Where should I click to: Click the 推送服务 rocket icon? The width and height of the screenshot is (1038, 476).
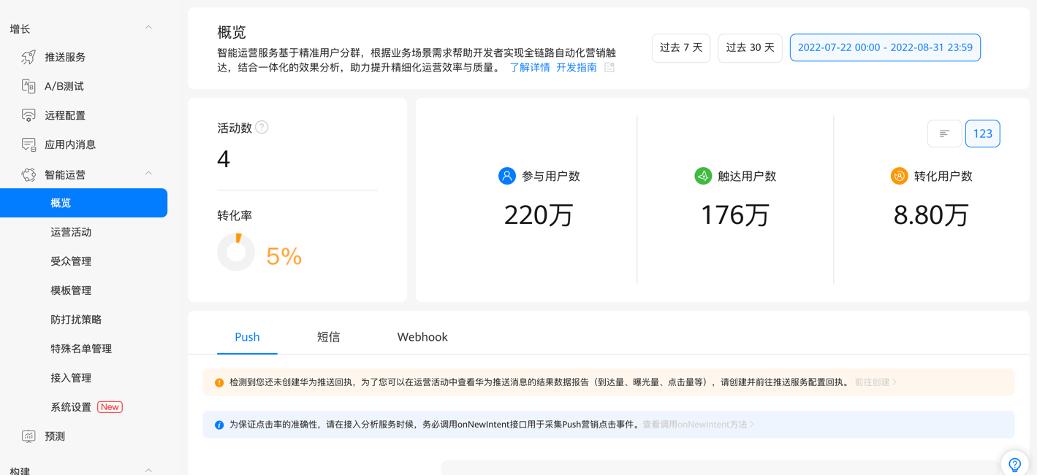click(x=28, y=57)
